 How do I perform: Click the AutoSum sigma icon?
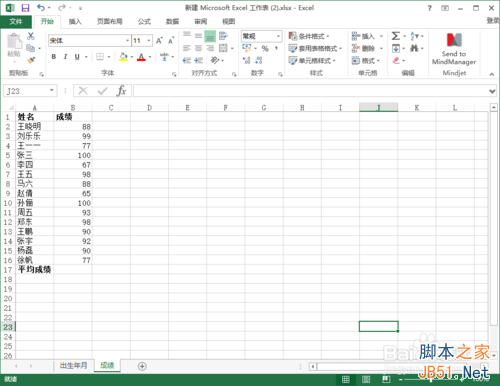point(396,36)
